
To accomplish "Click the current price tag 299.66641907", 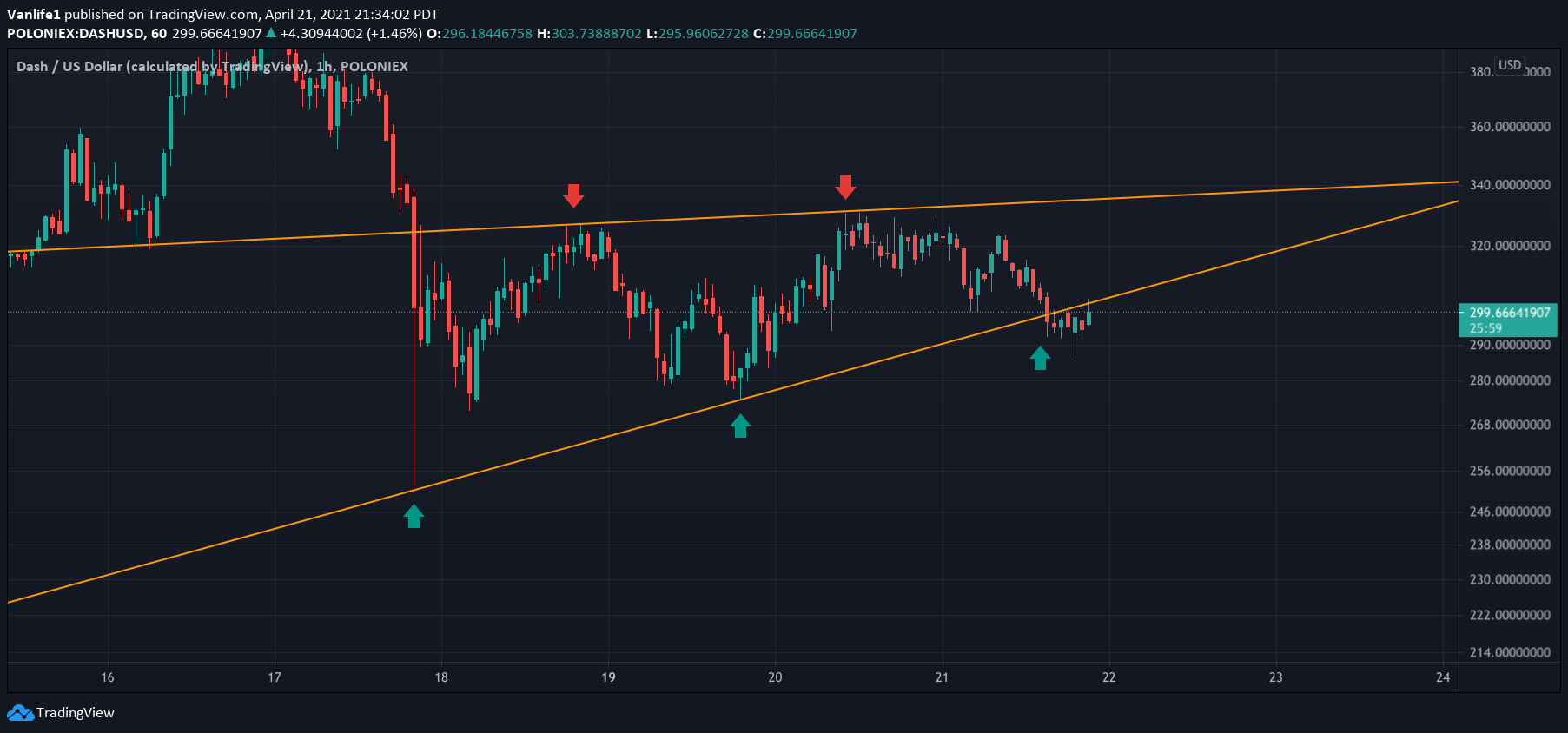I will tap(1510, 313).
